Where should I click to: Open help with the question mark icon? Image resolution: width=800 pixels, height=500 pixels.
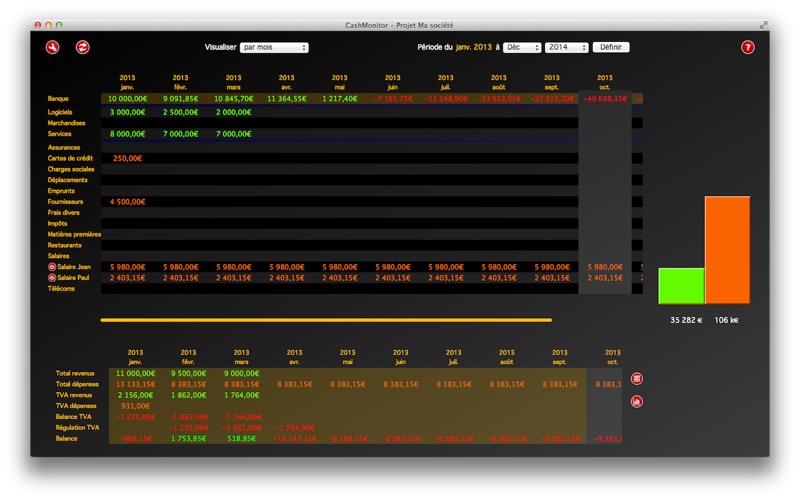[x=747, y=47]
